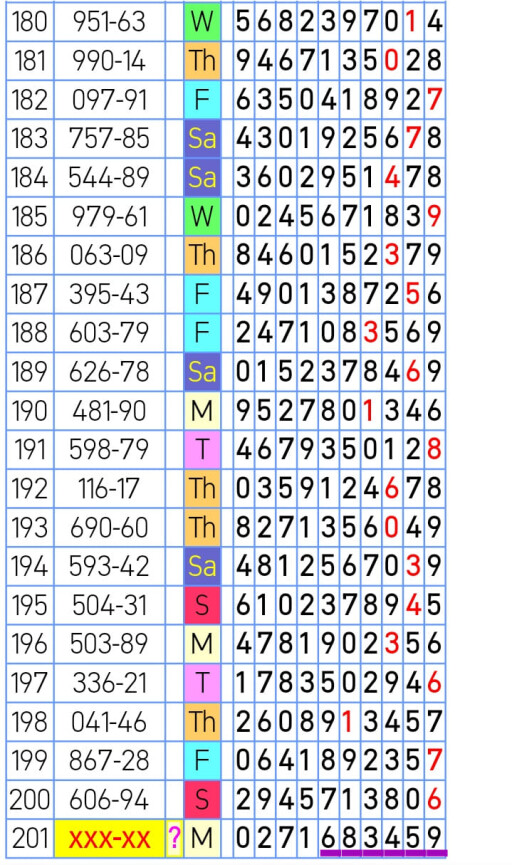Image resolution: width=512 pixels, height=865 pixels.
Task: Select the M day cell in row 196
Action: click(x=202, y=644)
